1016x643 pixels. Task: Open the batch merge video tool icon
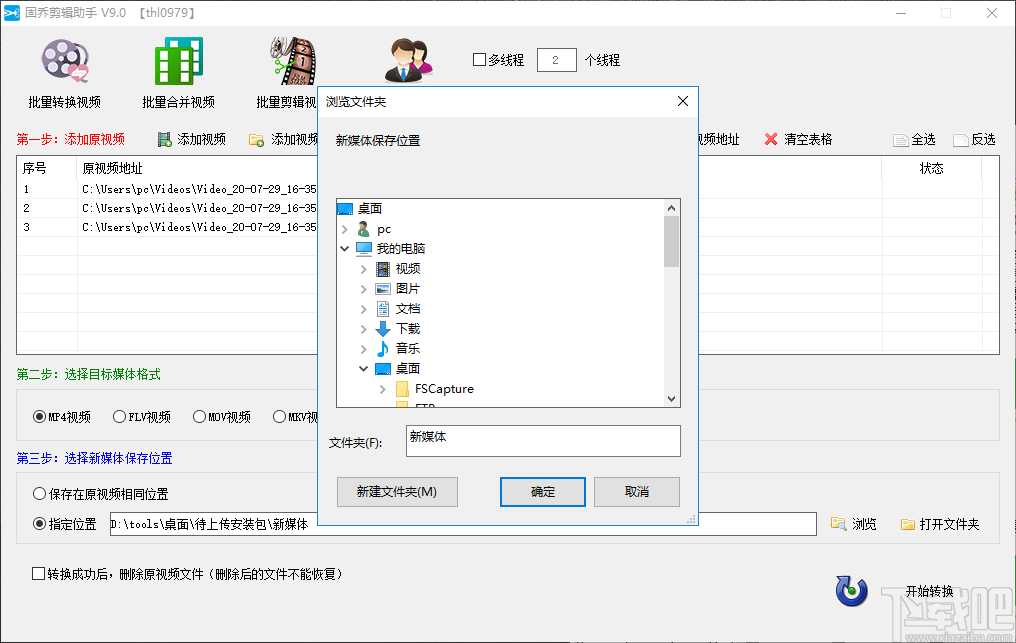click(x=179, y=61)
